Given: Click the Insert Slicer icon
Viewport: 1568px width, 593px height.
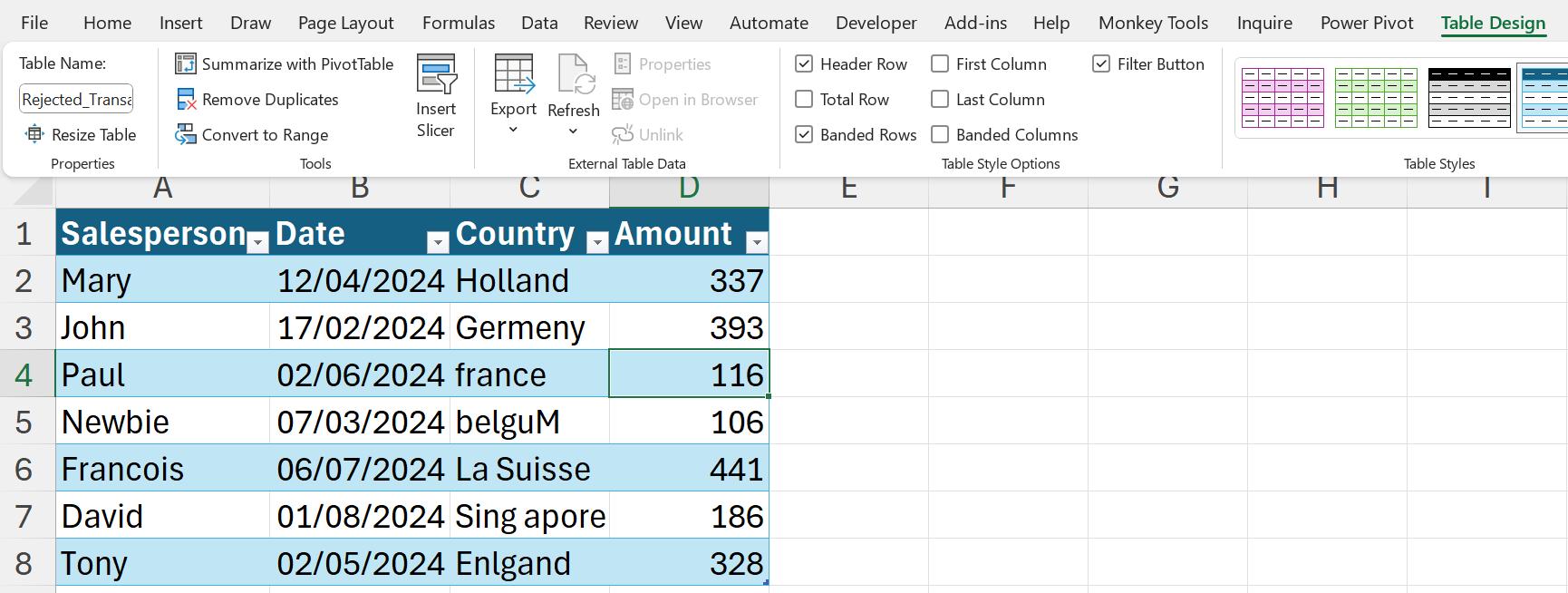Looking at the screenshot, I should click(436, 73).
